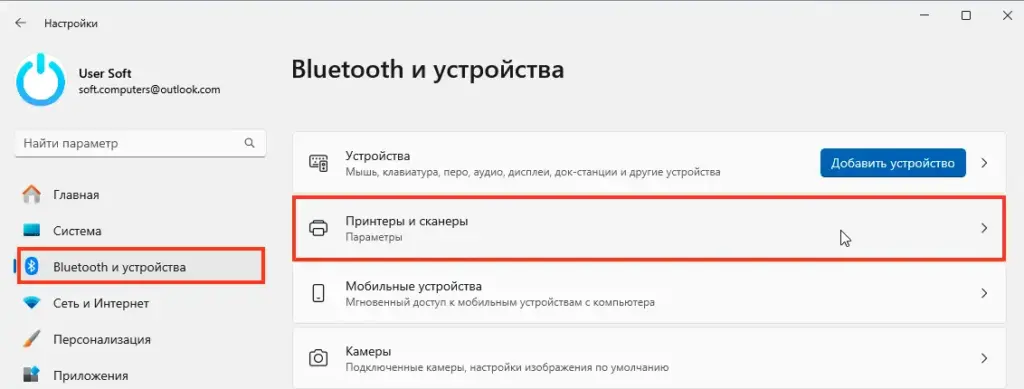Open Камеры settings chevron
The image size is (1024, 389).
(984, 358)
